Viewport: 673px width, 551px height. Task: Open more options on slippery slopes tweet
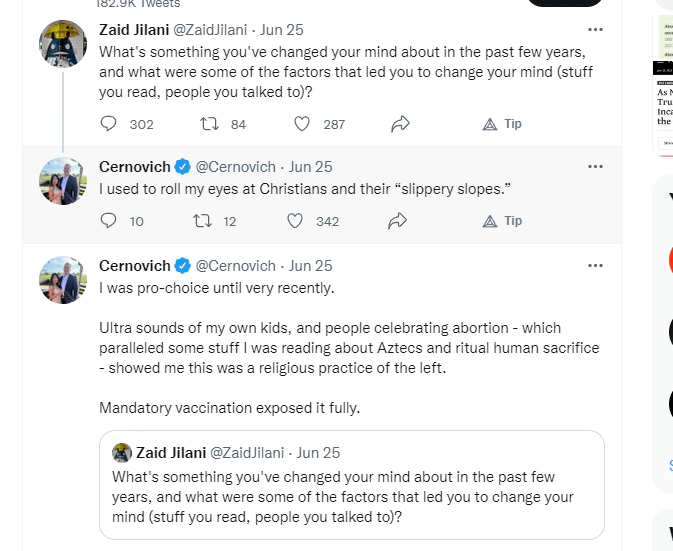pyautogui.click(x=596, y=167)
